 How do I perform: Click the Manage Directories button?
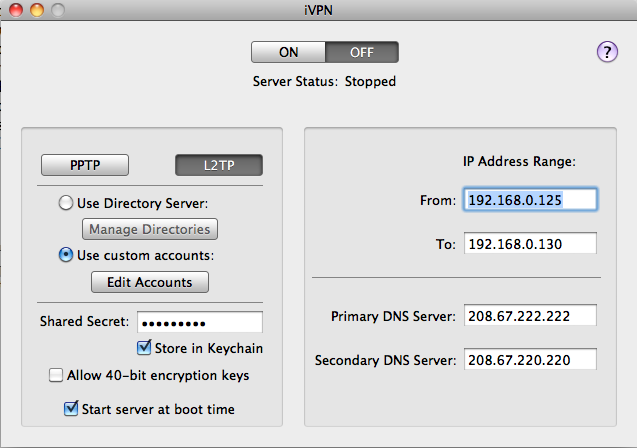click(150, 229)
